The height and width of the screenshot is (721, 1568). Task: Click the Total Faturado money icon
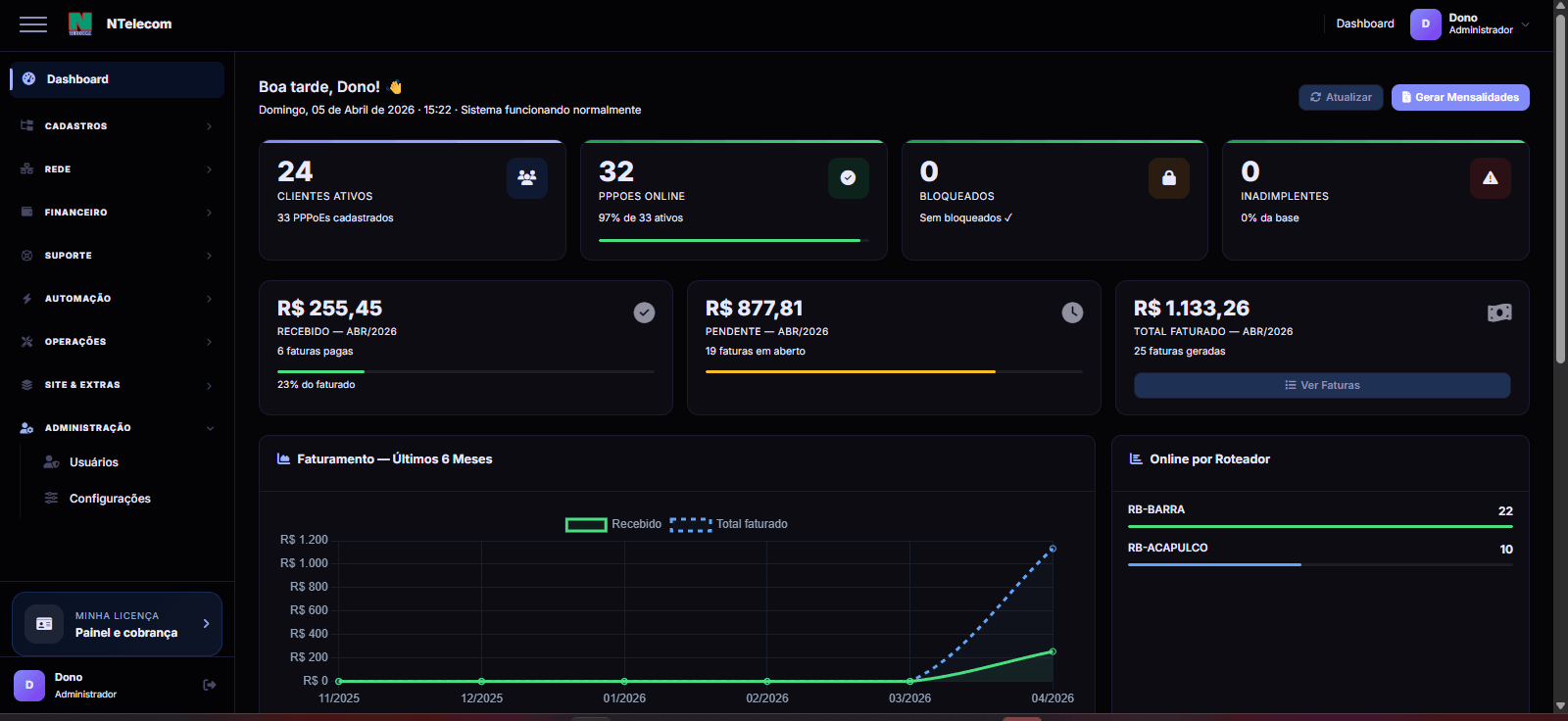tap(1499, 312)
